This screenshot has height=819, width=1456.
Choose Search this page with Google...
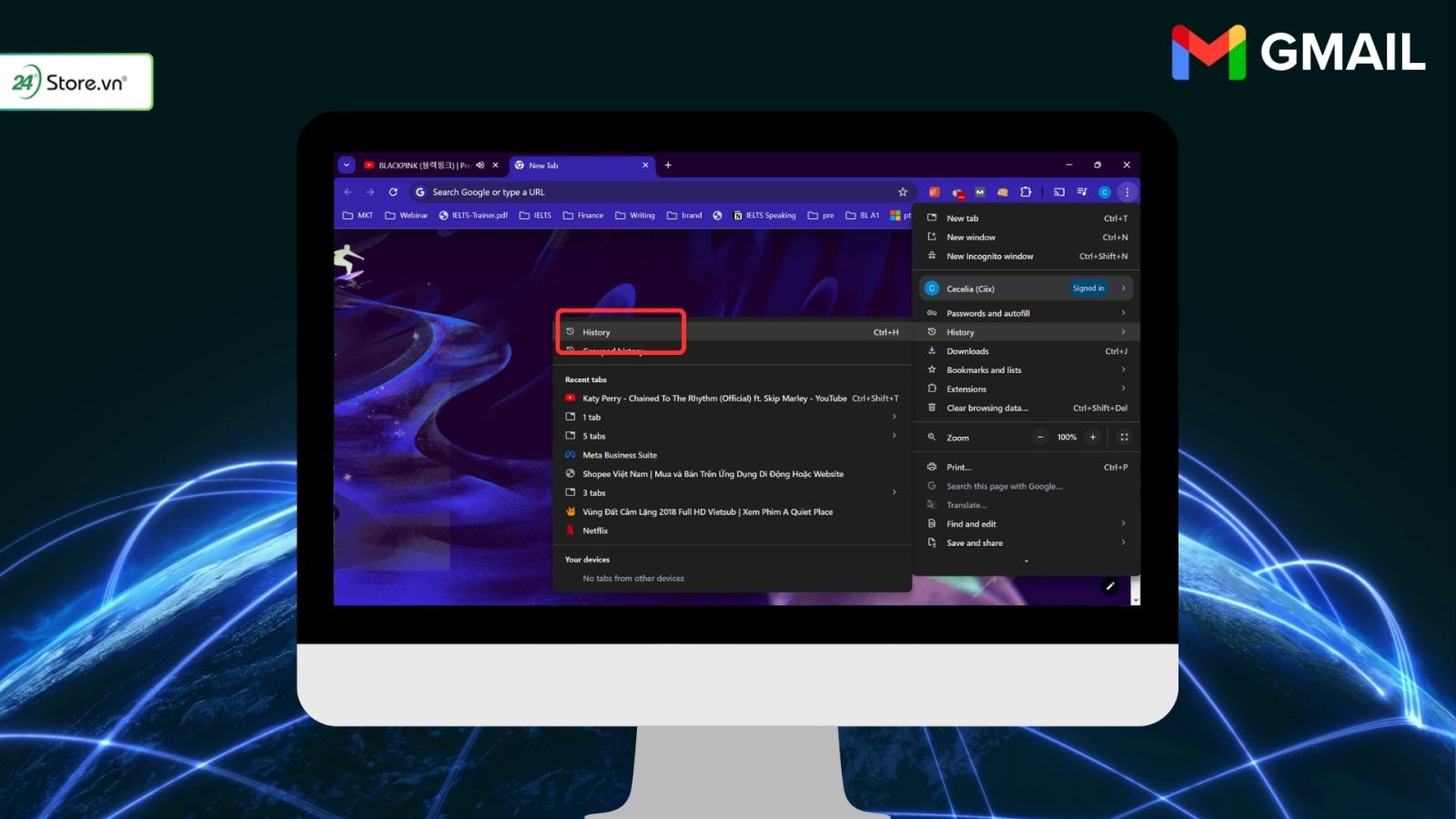[x=1026, y=487]
